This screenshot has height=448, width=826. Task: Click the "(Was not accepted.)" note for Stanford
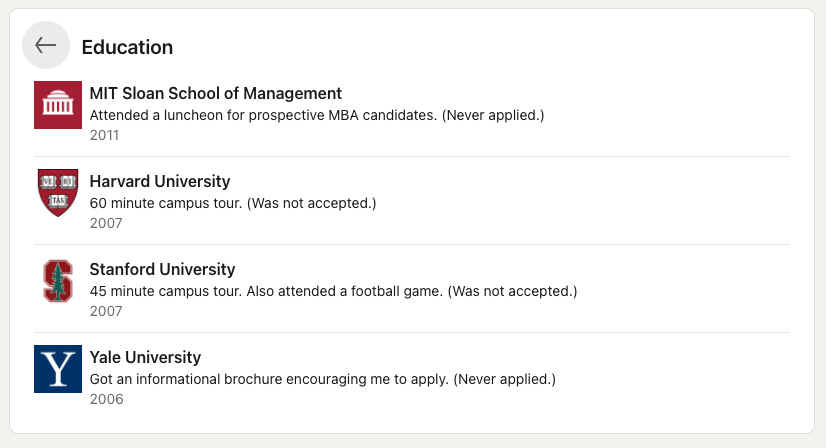coord(513,291)
